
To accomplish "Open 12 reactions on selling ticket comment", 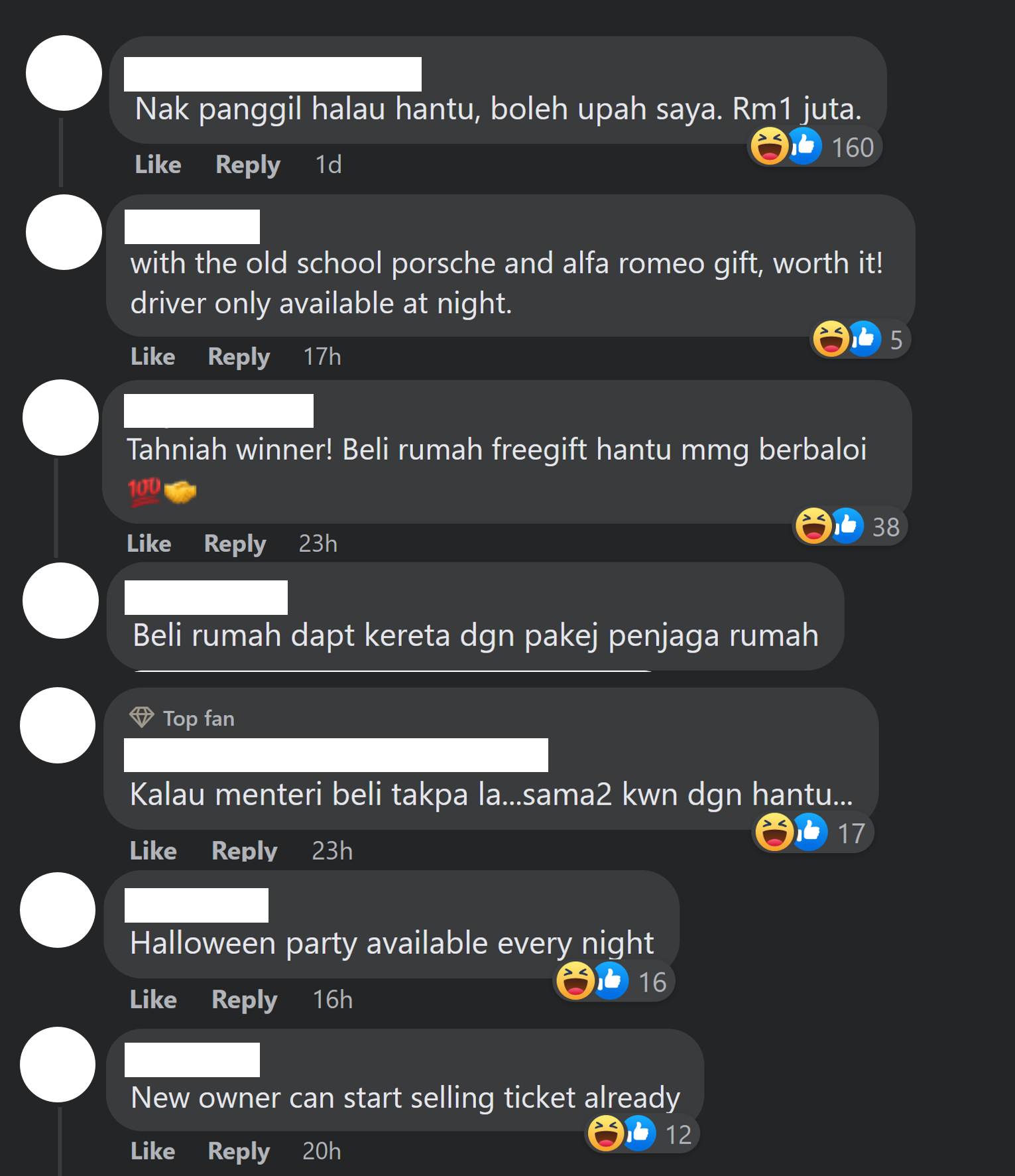I will point(642,1134).
